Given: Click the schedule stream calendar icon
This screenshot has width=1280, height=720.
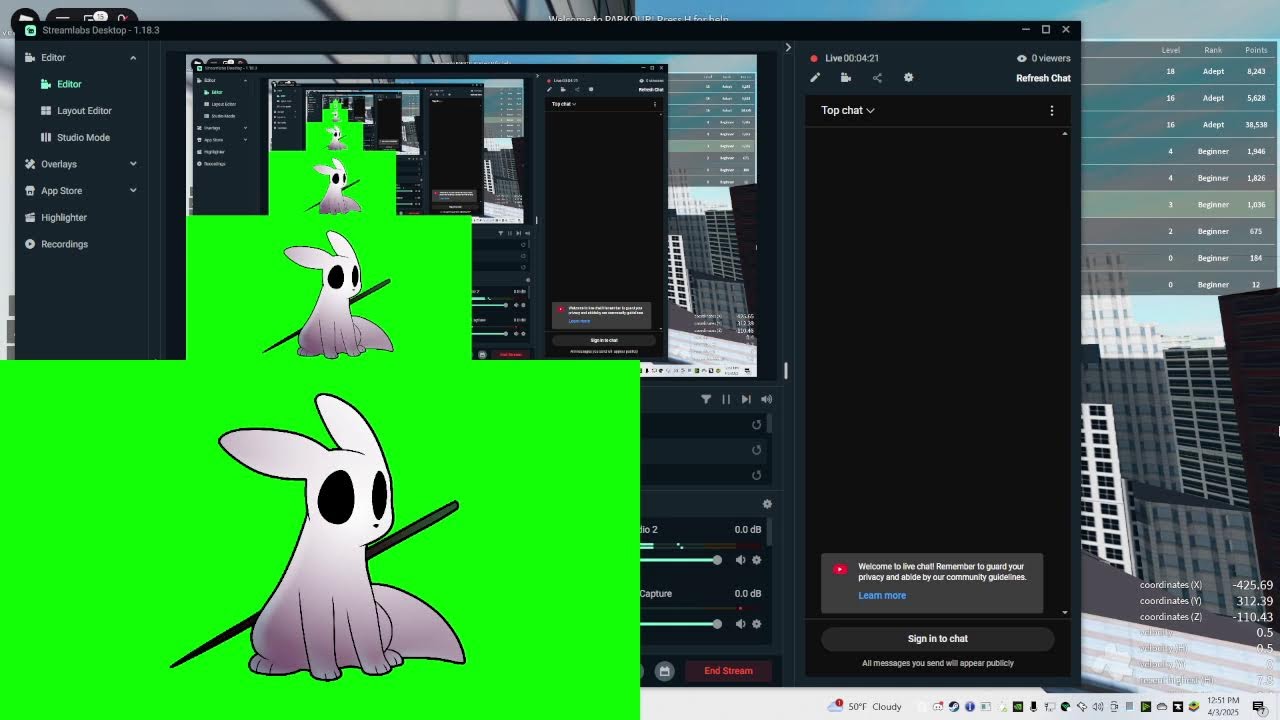Looking at the screenshot, I should click(664, 671).
